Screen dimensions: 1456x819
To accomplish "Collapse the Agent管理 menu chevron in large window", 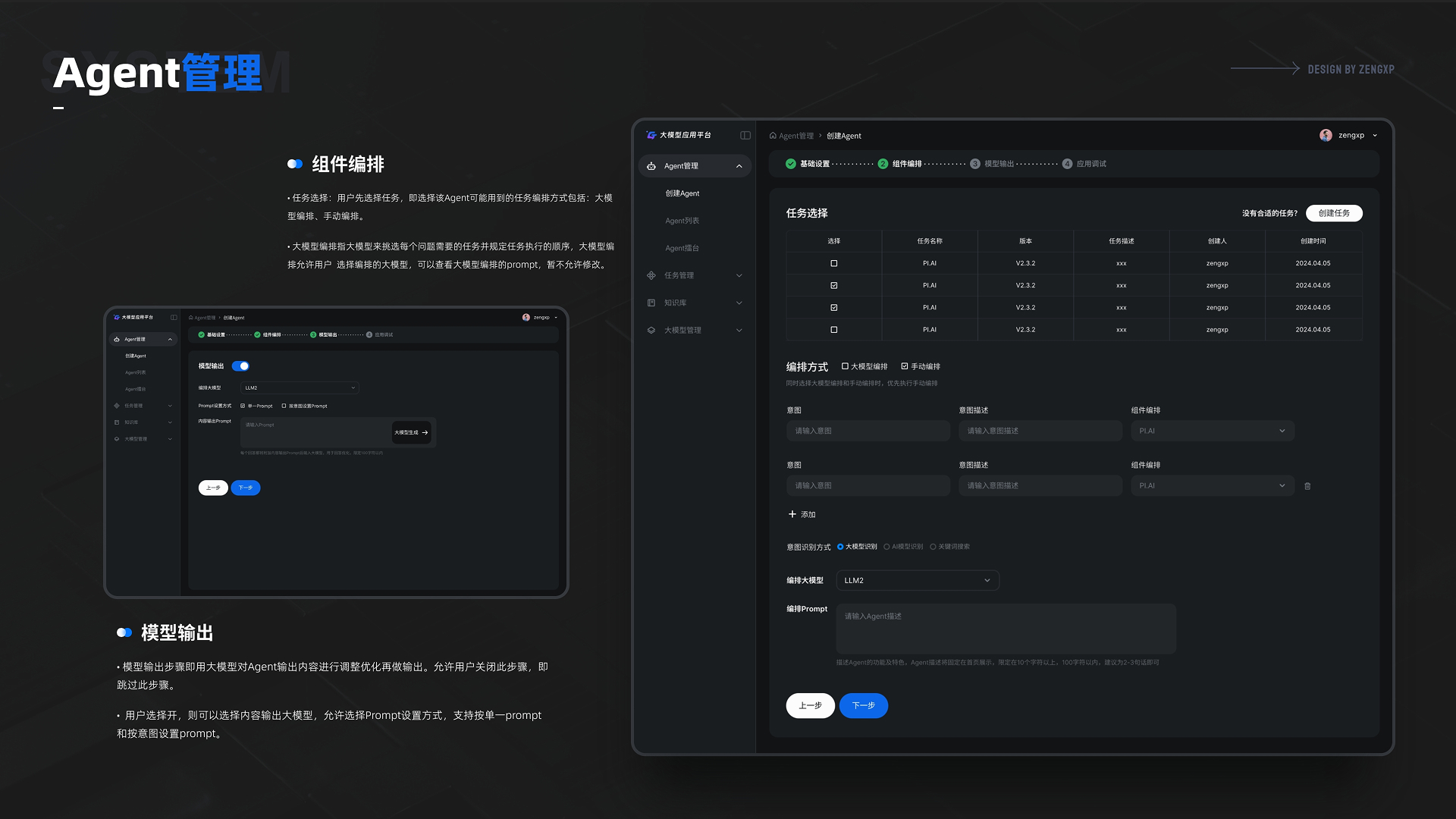I will [x=739, y=166].
